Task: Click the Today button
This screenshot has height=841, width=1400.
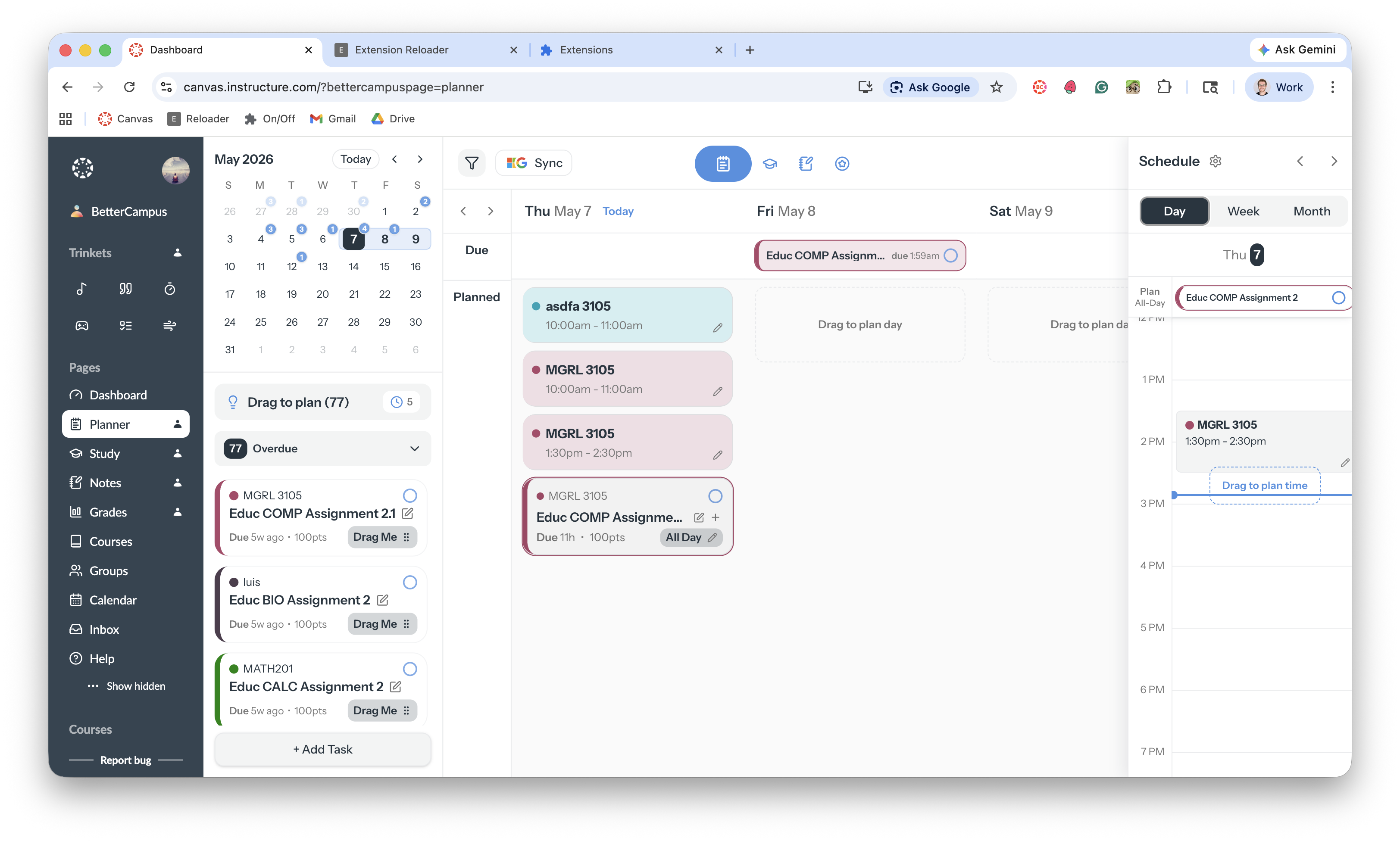Action: pos(355,159)
